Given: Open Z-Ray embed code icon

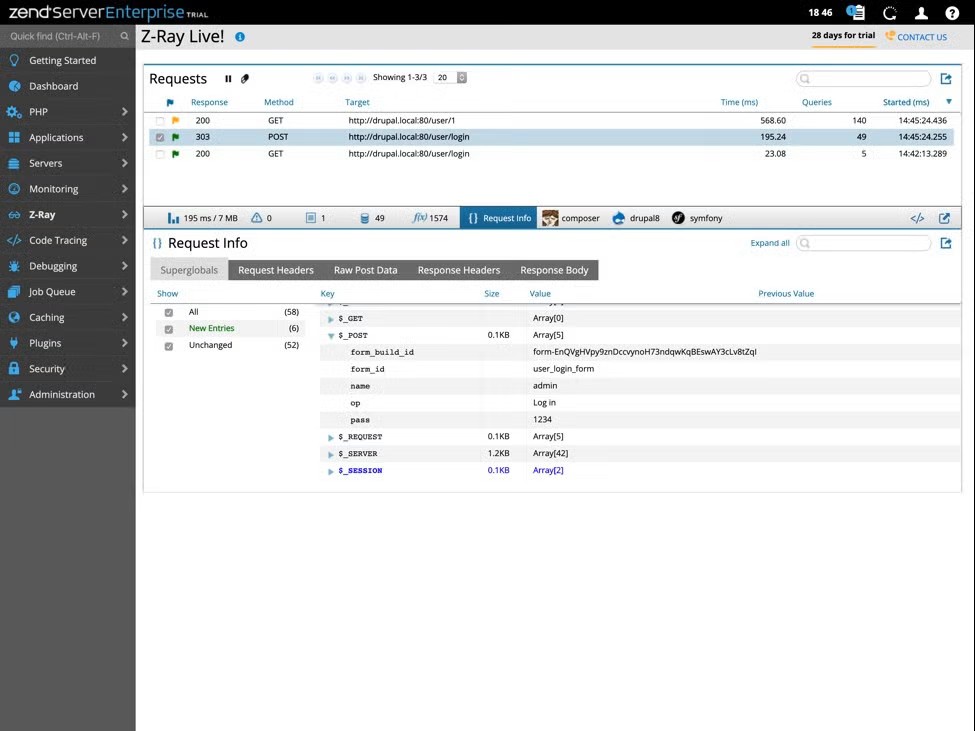Looking at the screenshot, I should [917, 218].
